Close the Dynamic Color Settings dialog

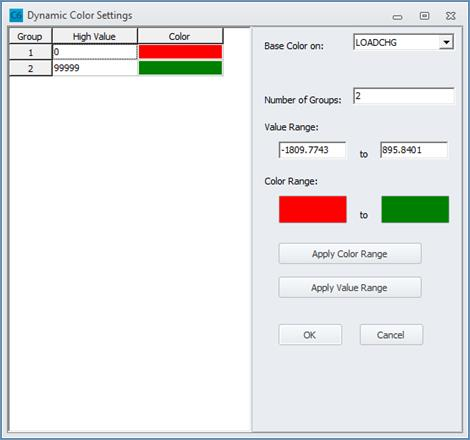(451, 16)
